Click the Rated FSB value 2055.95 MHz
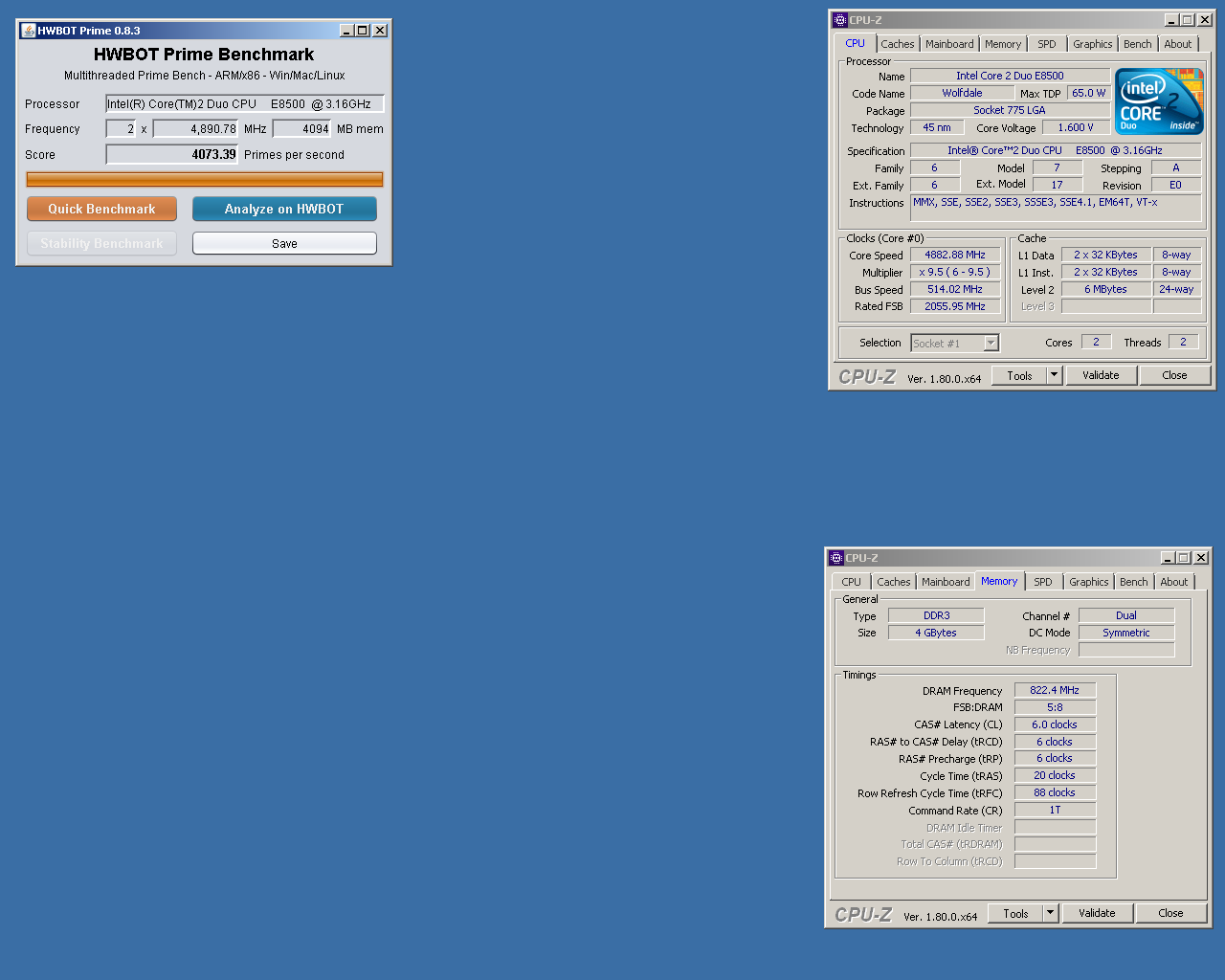This screenshot has height=980, width=1225. point(955,306)
